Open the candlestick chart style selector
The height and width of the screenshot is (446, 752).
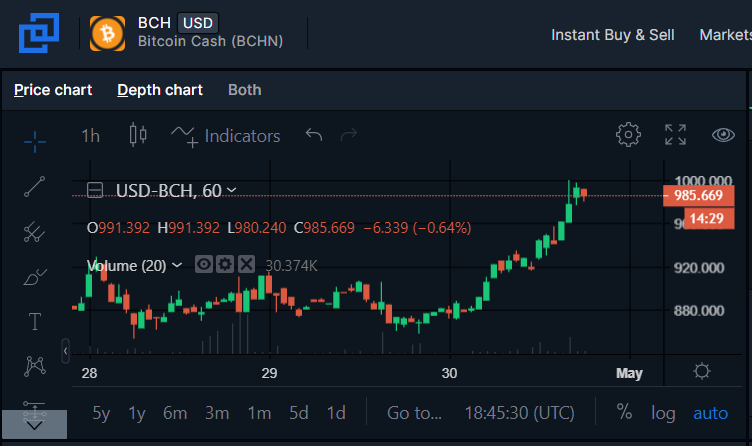click(138, 135)
